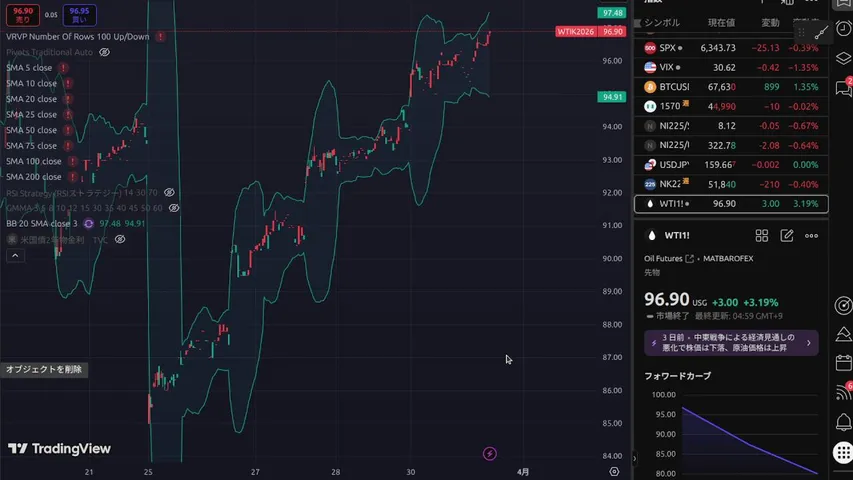
Task: Select the WTI1! watchlist row
Action: [x=731, y=204]
